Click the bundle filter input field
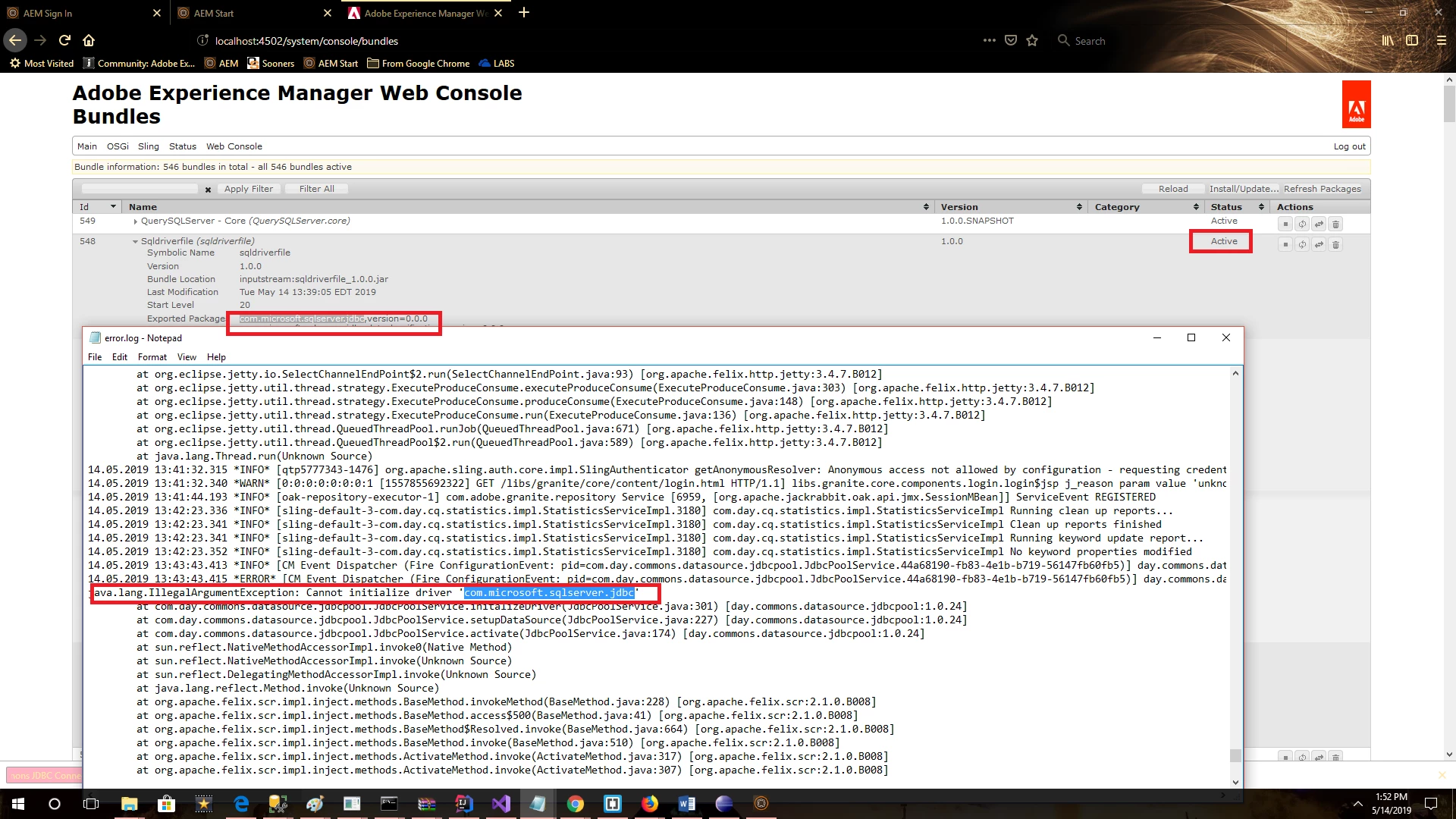Viewport: 1456px width, 819px height. (x=140, y=189)
